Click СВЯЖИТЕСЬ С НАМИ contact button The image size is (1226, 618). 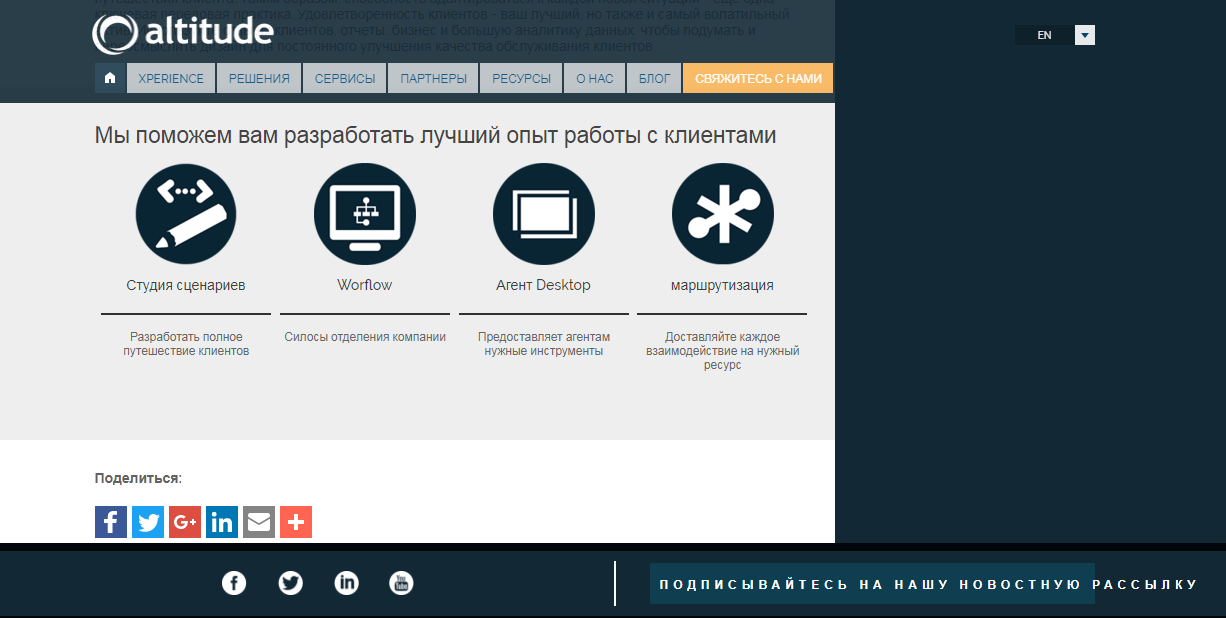coord(757,77)
